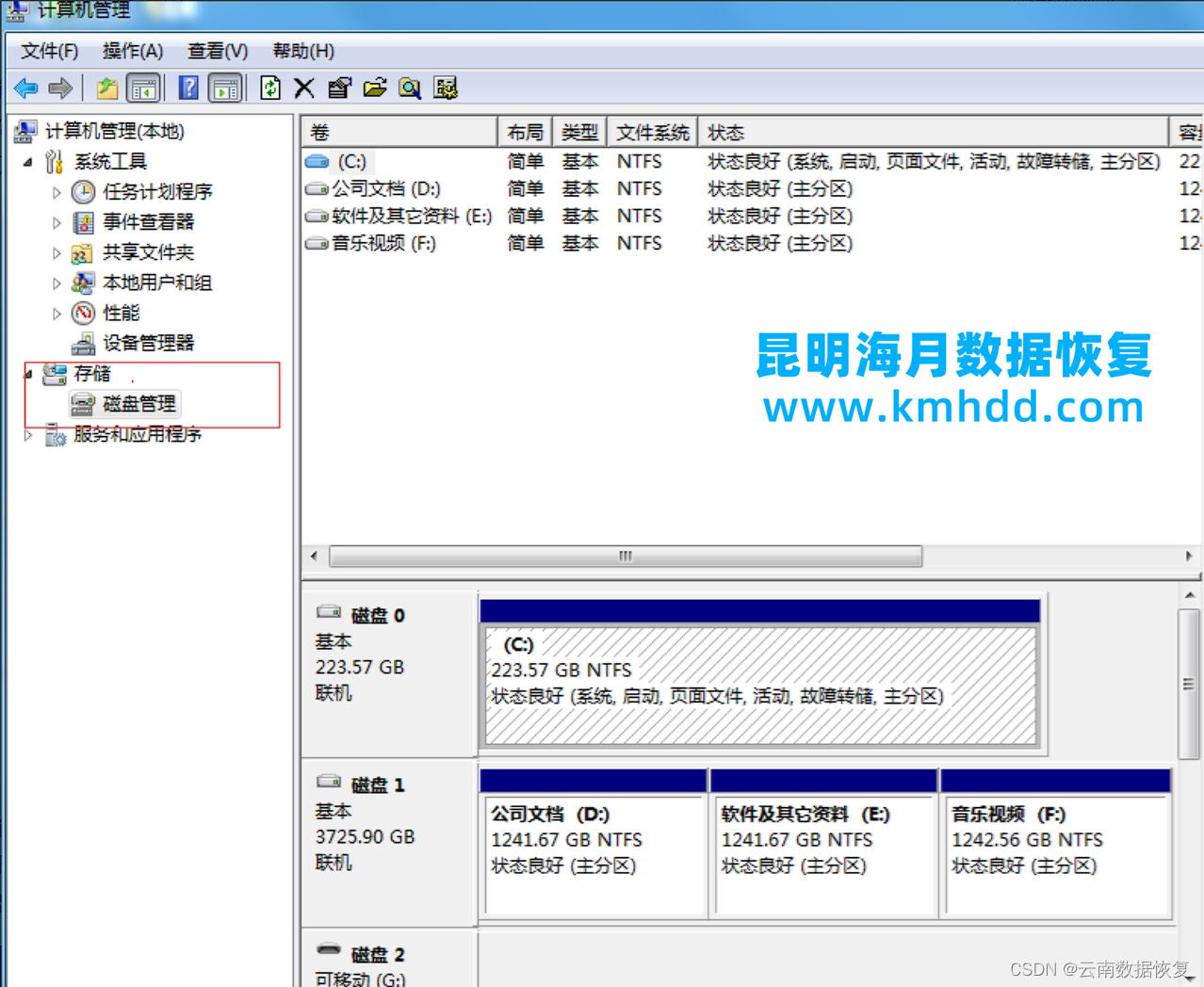
Task: Select the 公司文档 (D:) partition block
Action: click(x=594, y=844)
